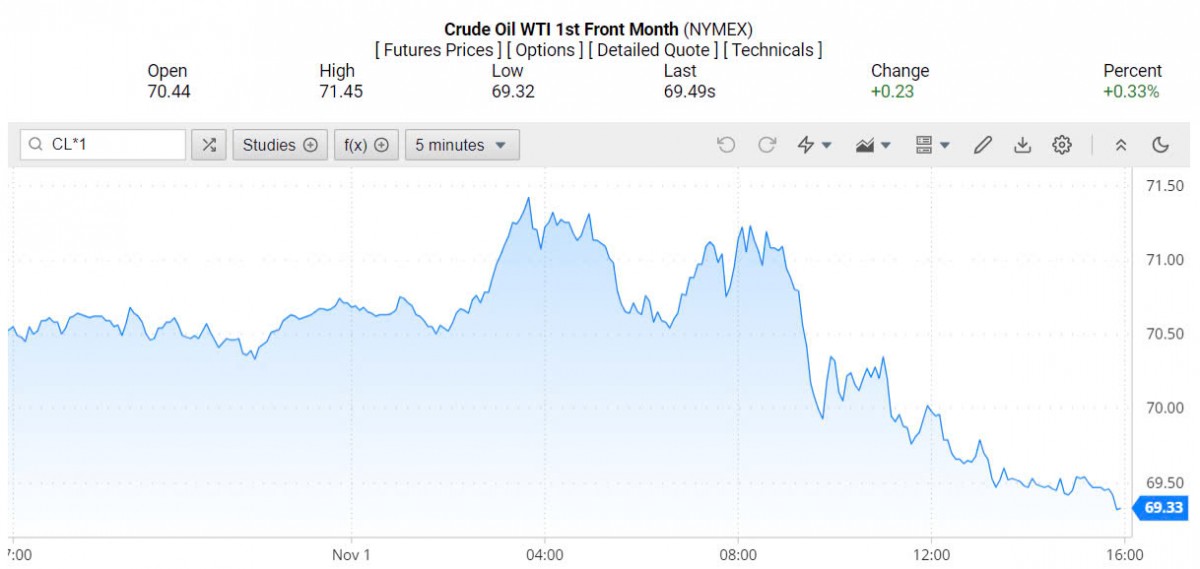Screen dimensions: 1200x569
Task: Add Studies to the chart
Action: point(279,145)
